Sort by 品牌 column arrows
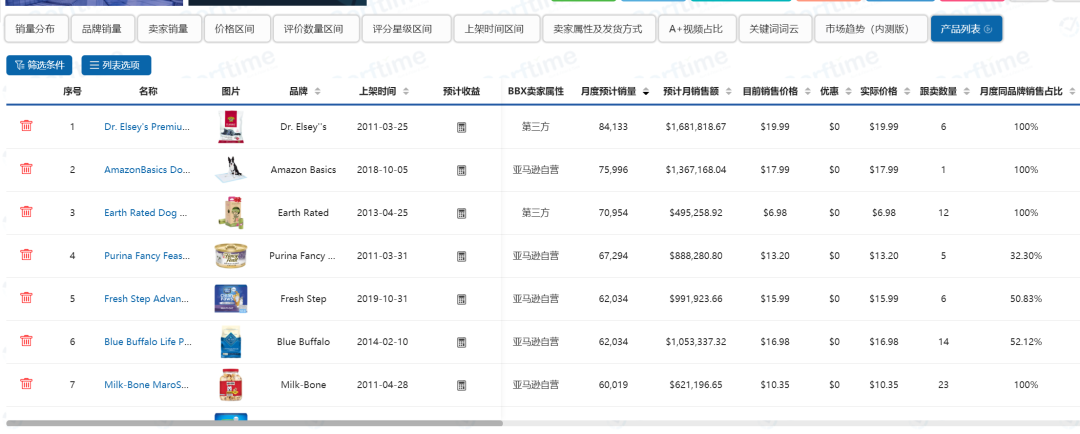Viewport: 1080px width, 434px height. [x=318, y=92]
